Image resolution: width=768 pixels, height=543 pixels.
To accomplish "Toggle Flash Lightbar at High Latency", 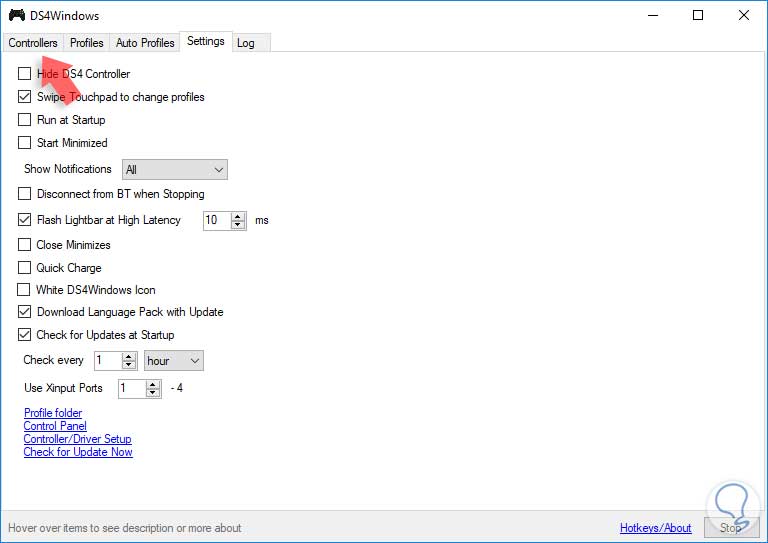I will tap(24, 220).
